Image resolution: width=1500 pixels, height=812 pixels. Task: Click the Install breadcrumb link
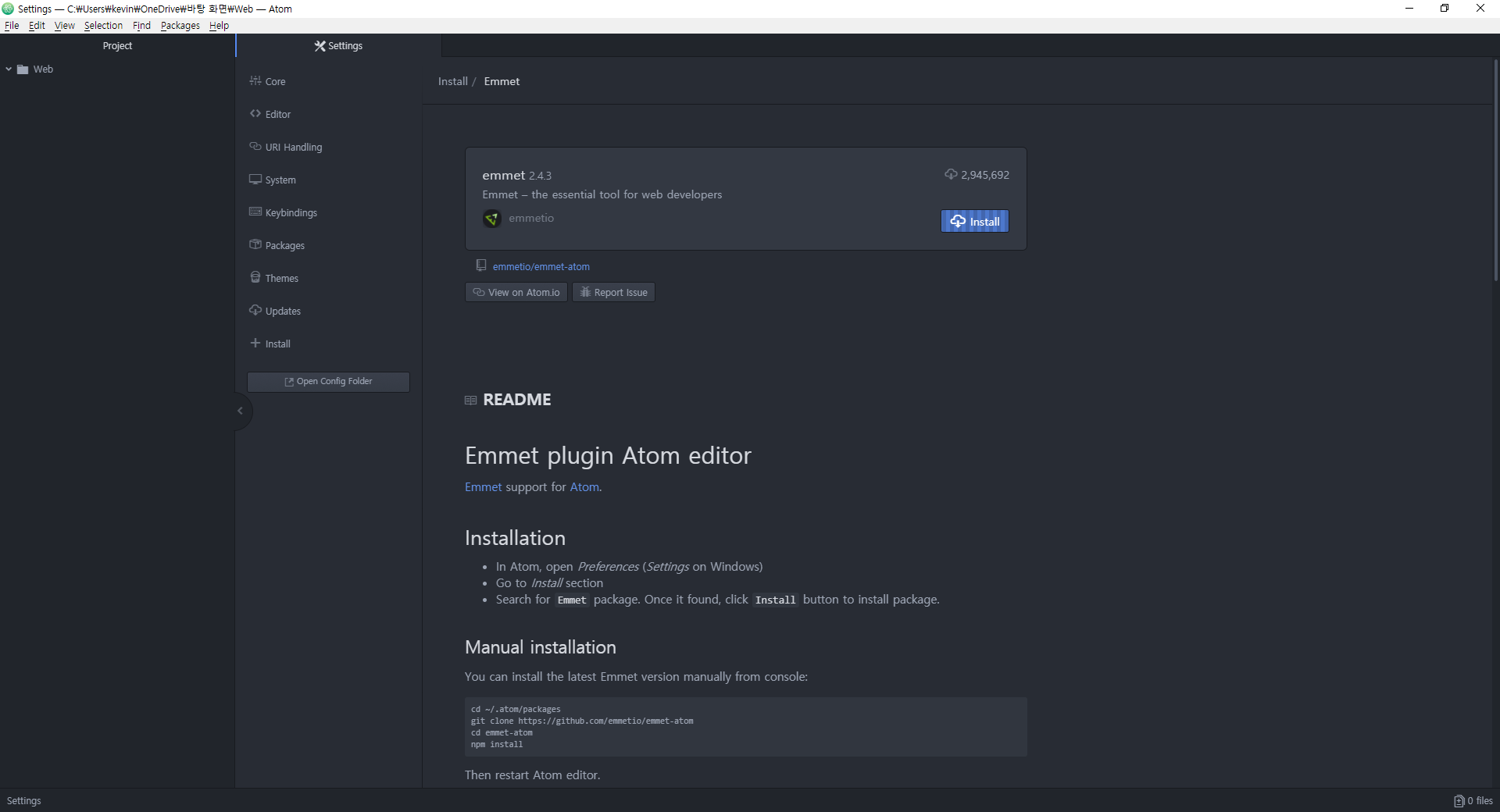(x=453, y=81)
